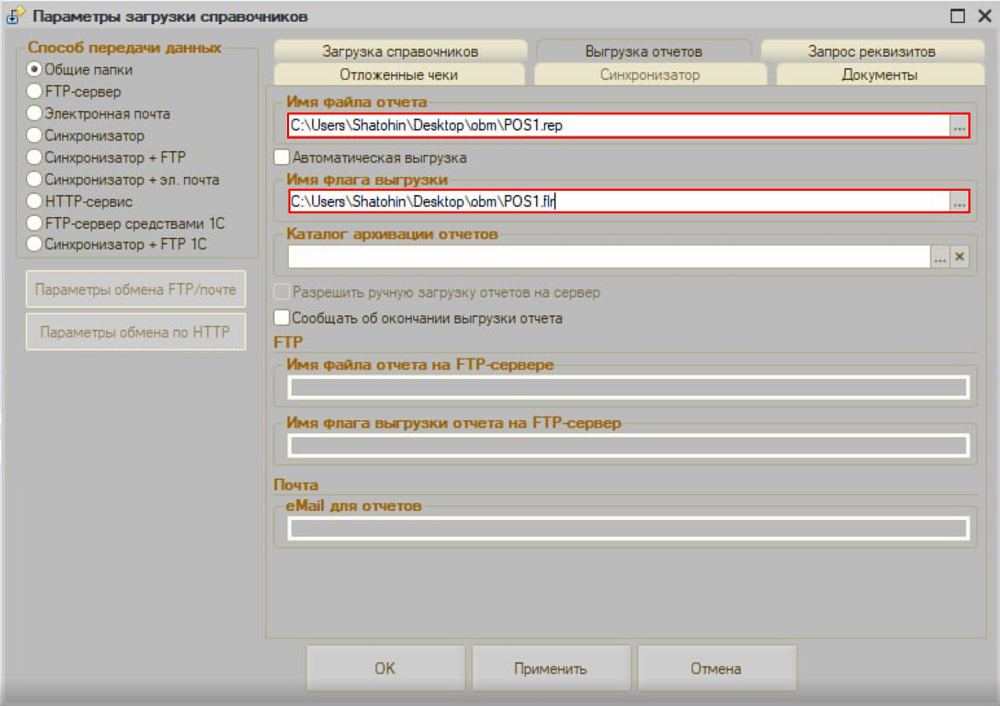Clear the report archive catalog field
Viewport: 1000px width, 706px height.
(x=960, y=257)
